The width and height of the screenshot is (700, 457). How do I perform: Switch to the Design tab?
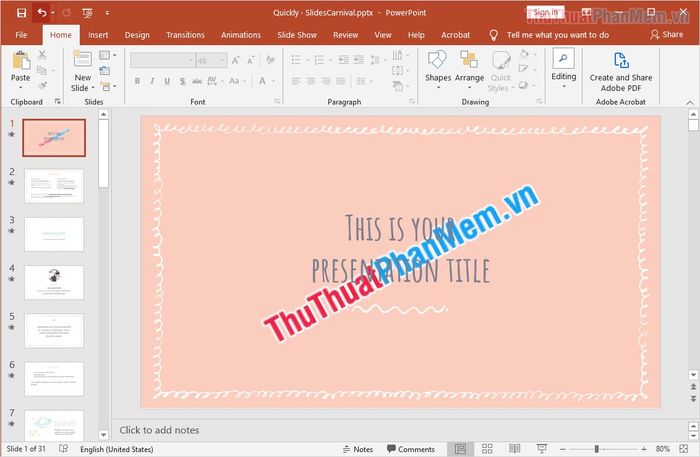pos(137,35)
